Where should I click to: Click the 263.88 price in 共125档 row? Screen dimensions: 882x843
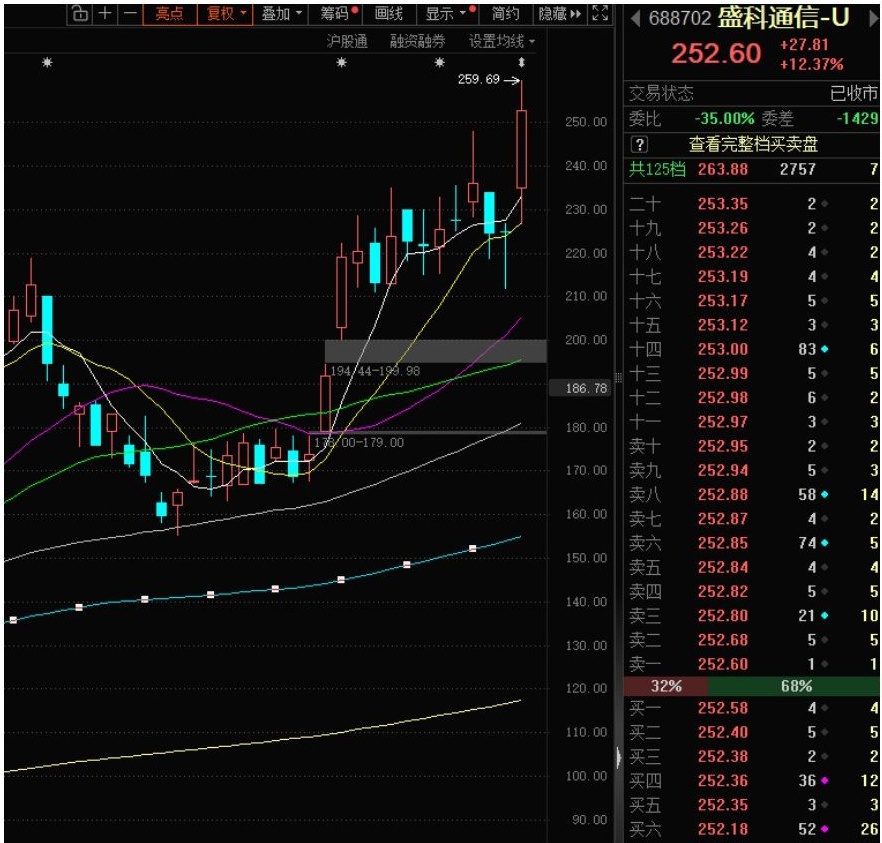(x=723, y=169)
